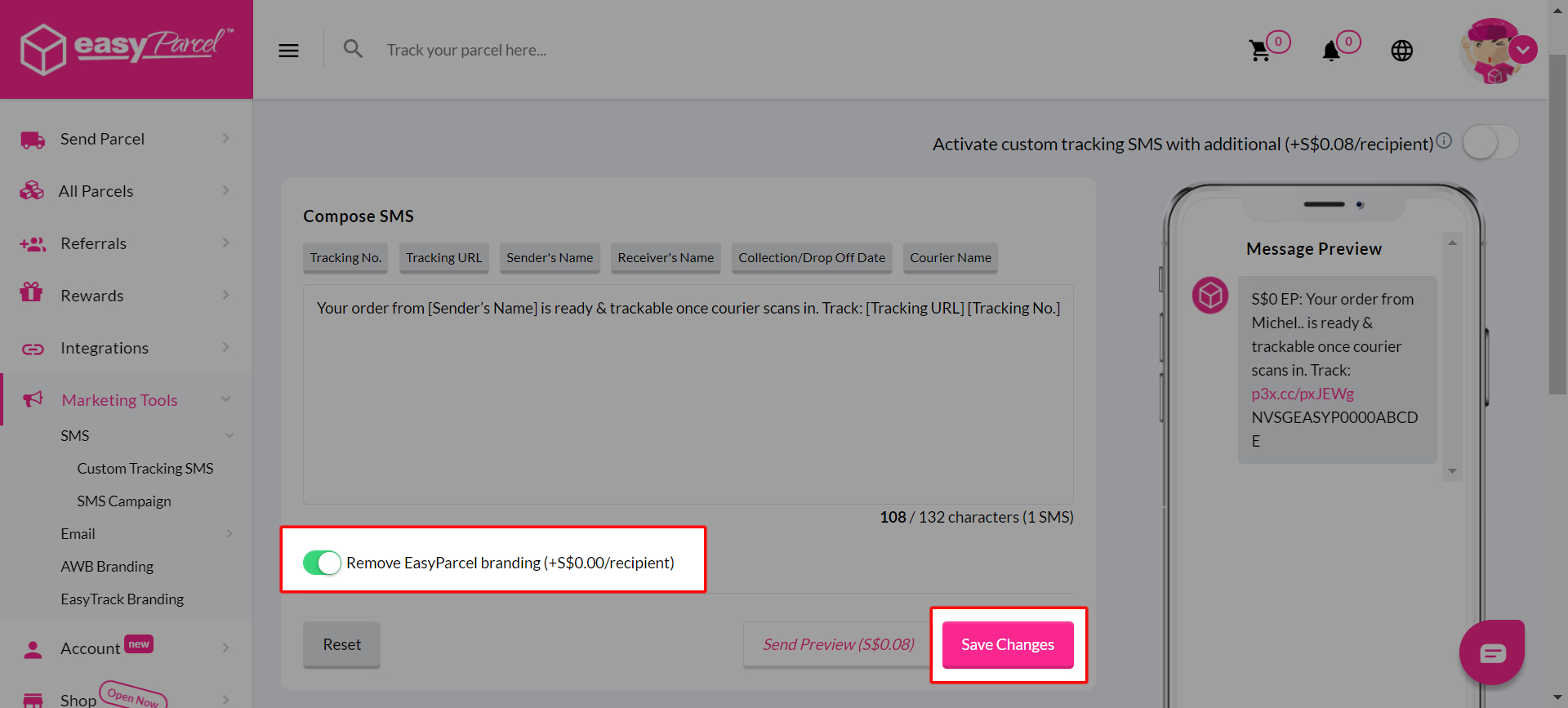Open AWB Branding menu item
Screen dimensions: 1568x708
click(107, 566)
